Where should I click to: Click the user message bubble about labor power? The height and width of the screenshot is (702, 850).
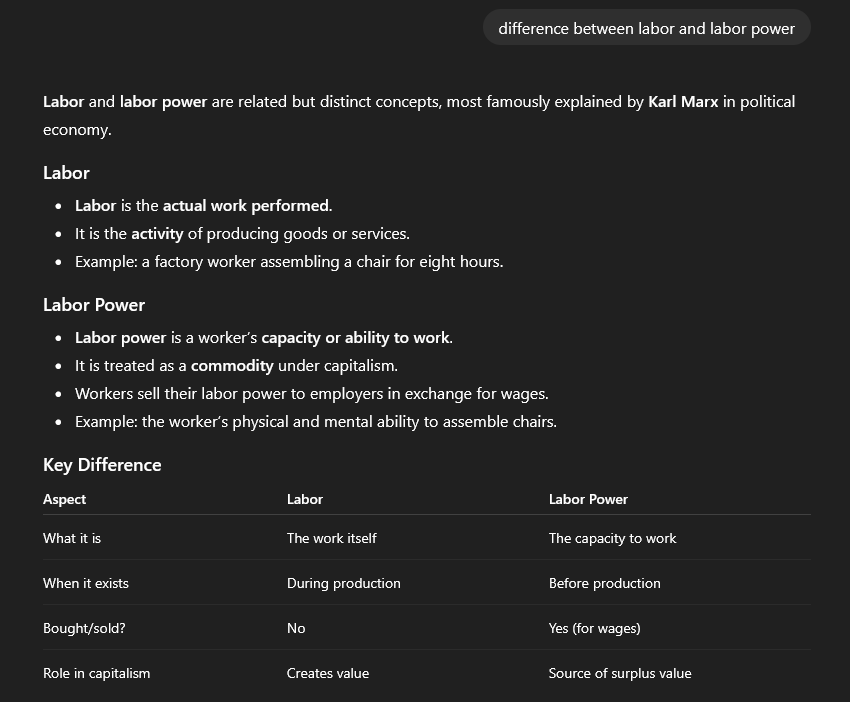646,28
